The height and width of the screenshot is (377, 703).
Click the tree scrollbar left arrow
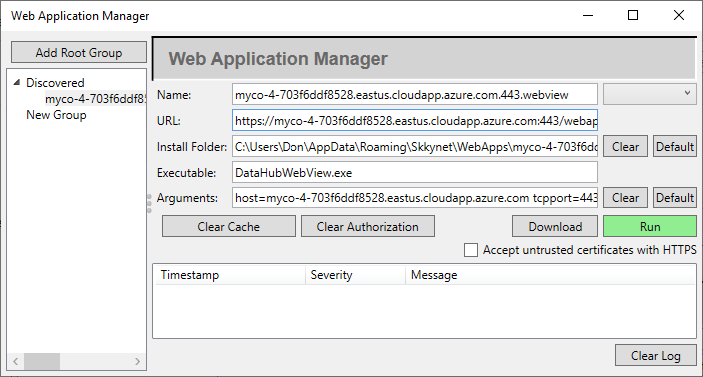(x=16, y=361)
